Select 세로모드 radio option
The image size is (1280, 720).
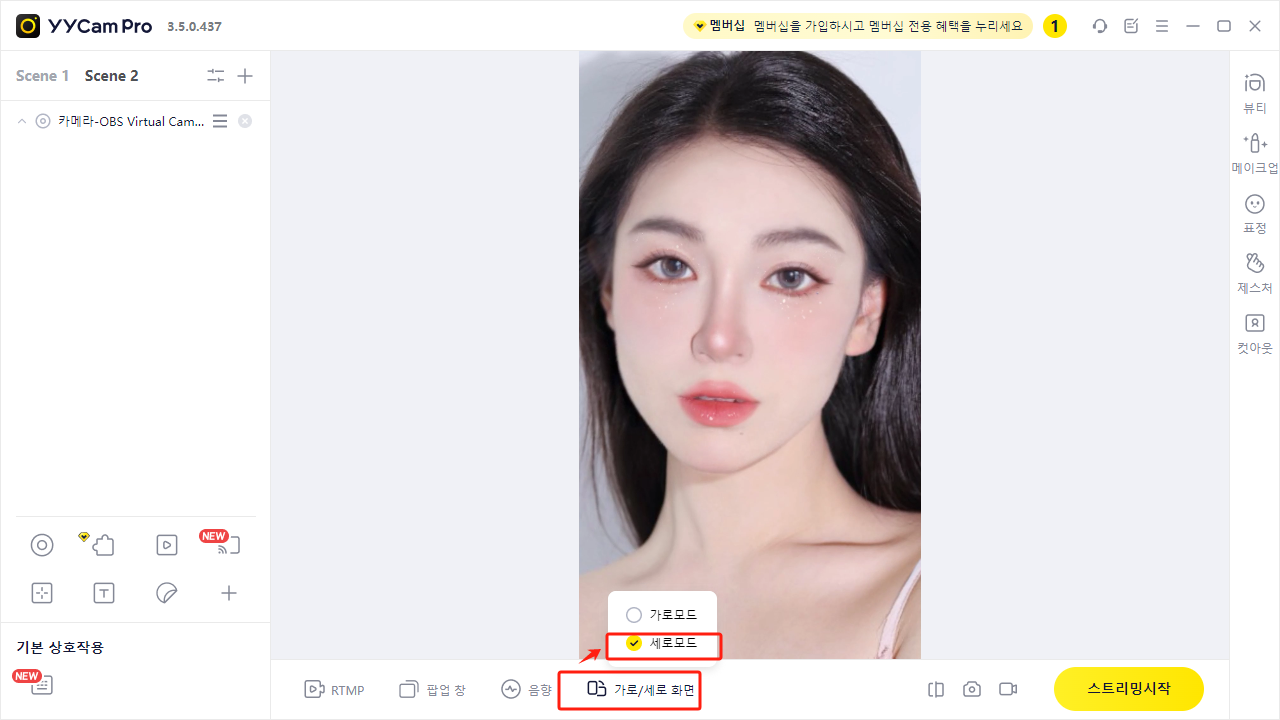661,643
